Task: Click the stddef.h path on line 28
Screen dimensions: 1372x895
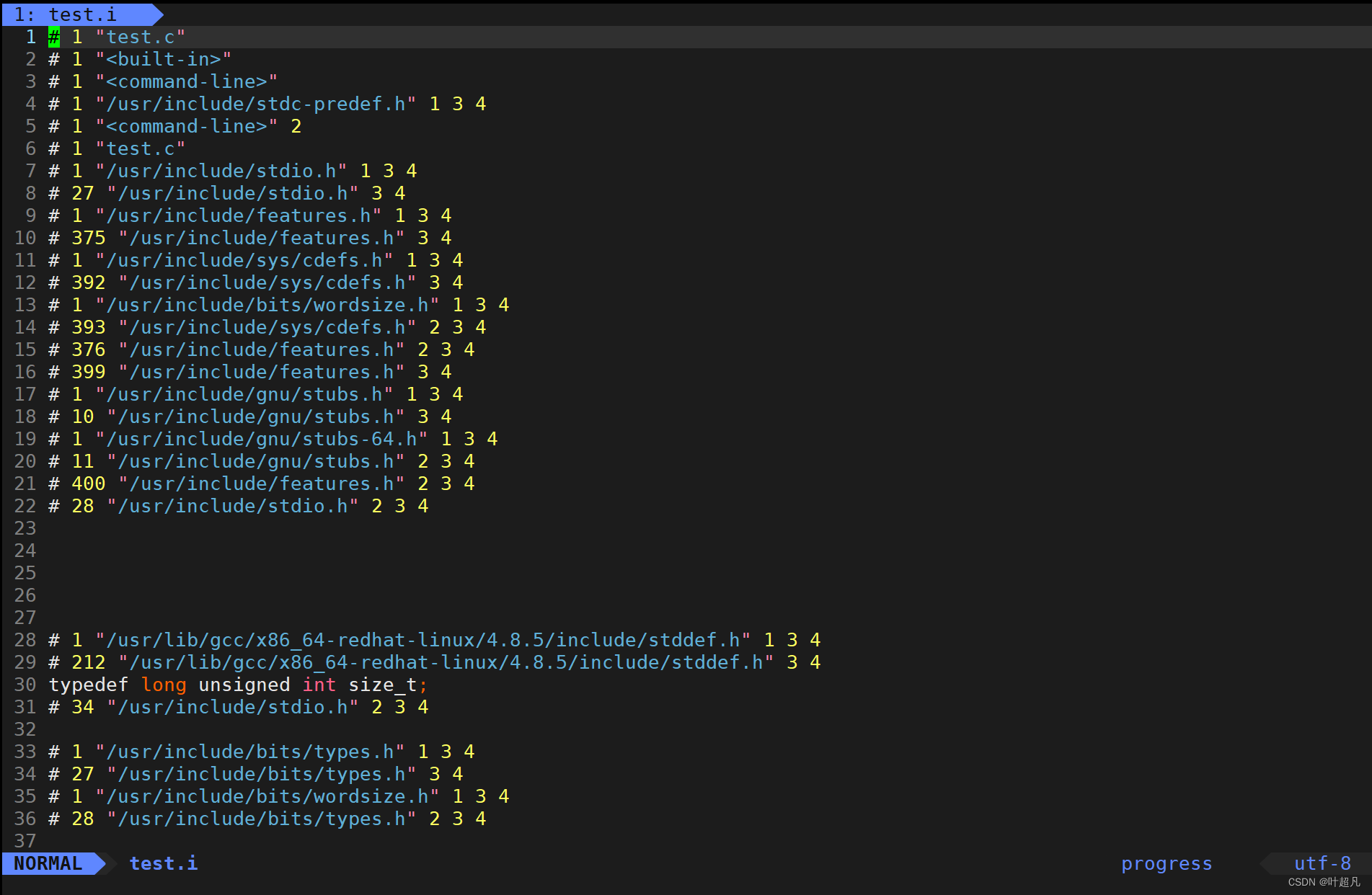Action: [x=423, y=640]
